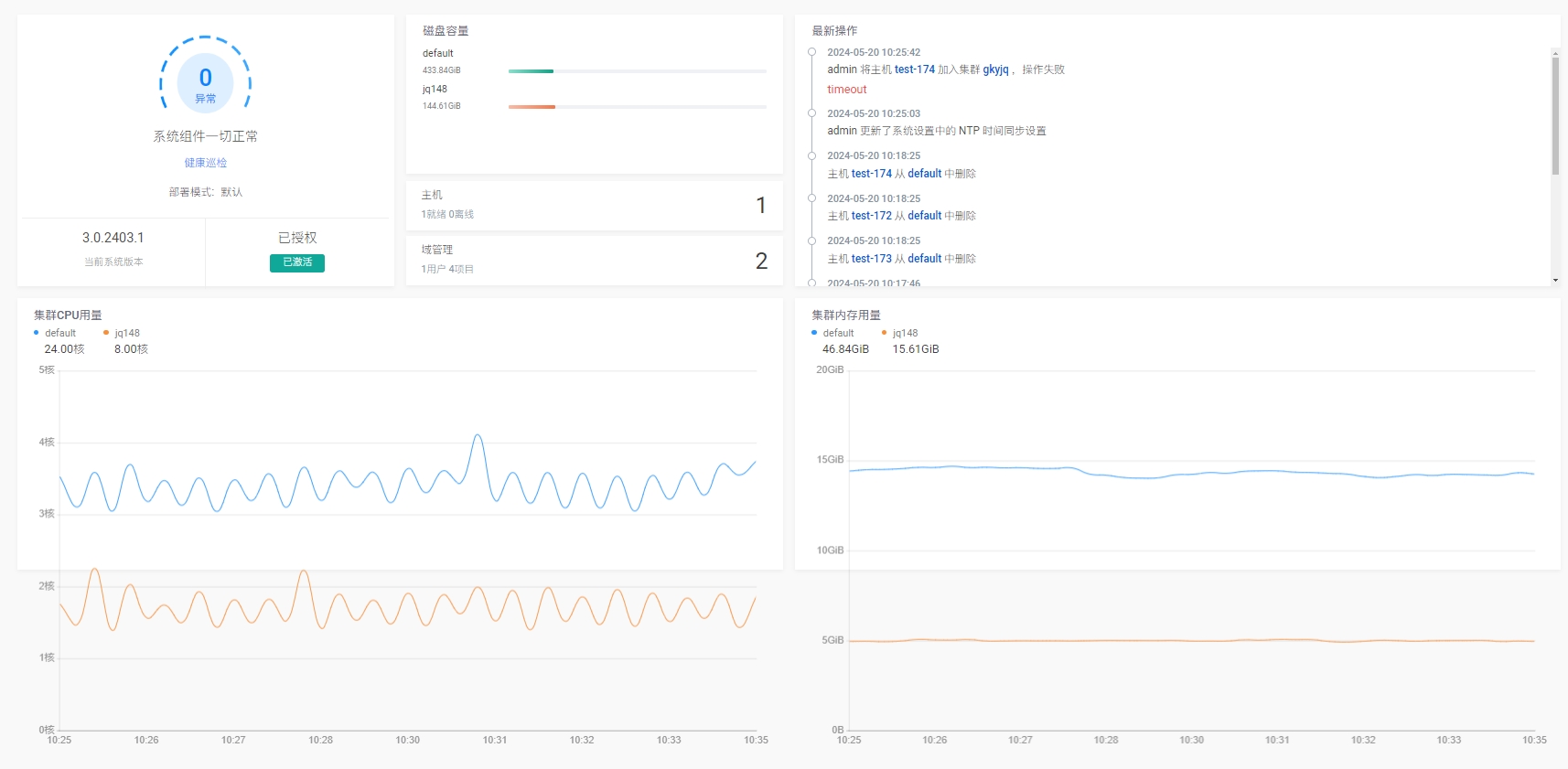Open the test-172 host link
This screenshot has width=1568, height=769.
tap(871, 216)
